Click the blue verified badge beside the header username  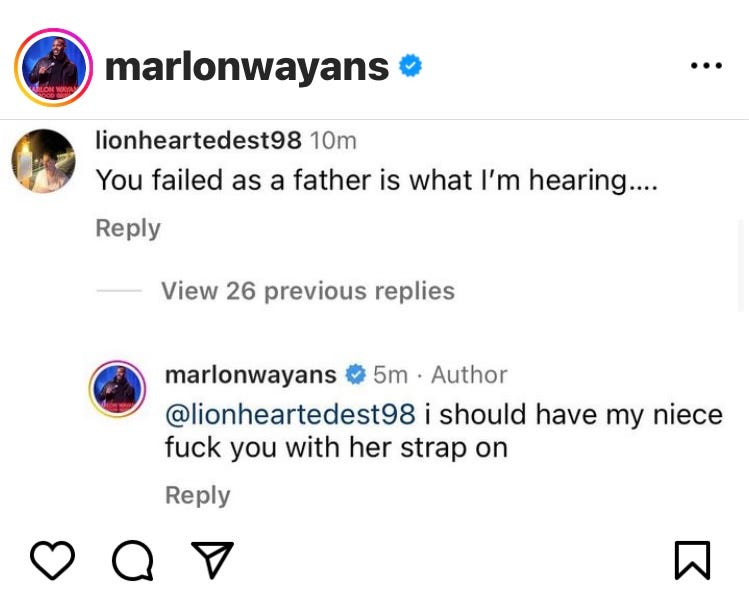click(410, 65)
